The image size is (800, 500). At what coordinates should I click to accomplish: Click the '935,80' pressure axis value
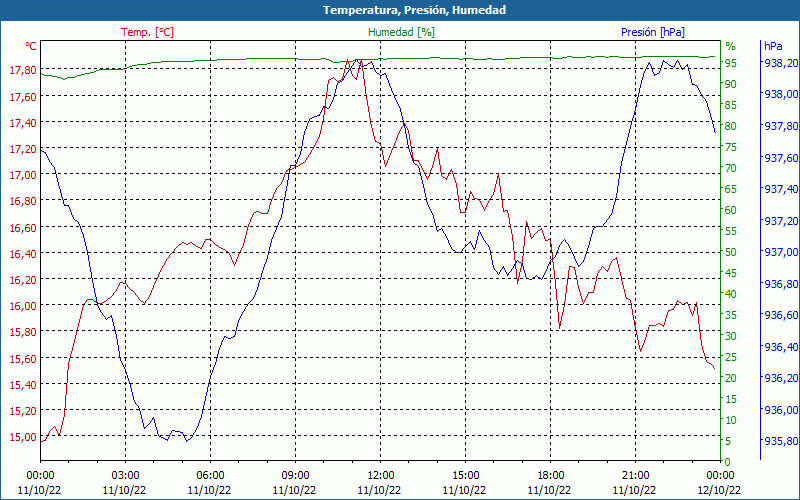pos(781,441)
